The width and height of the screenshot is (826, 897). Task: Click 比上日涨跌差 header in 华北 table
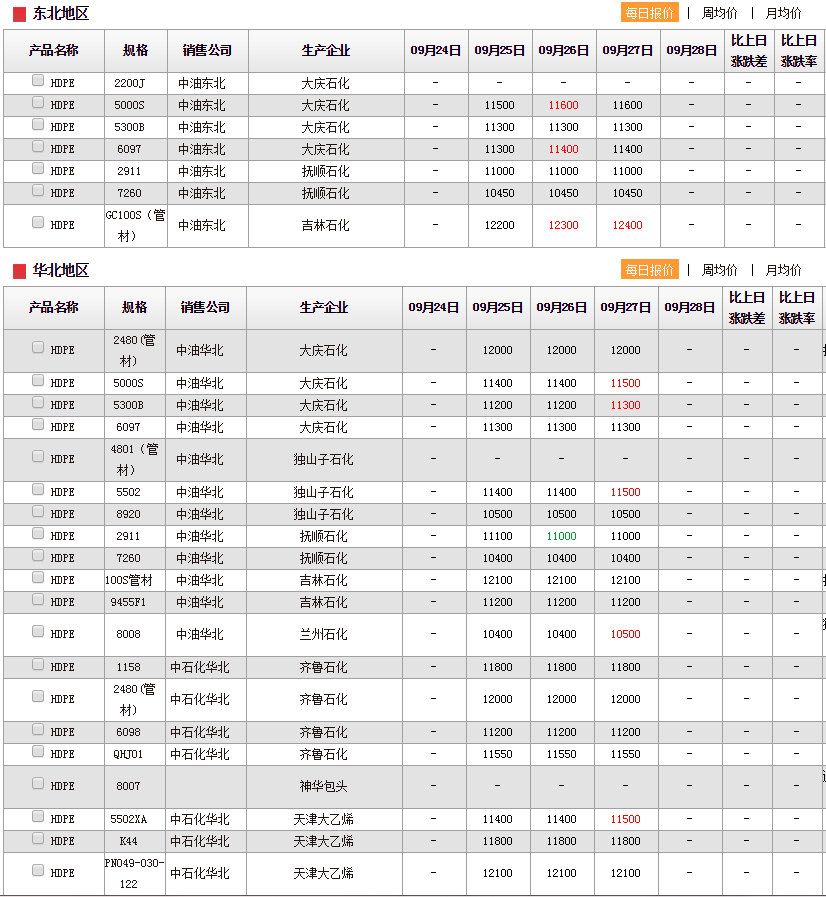[746, 307]
